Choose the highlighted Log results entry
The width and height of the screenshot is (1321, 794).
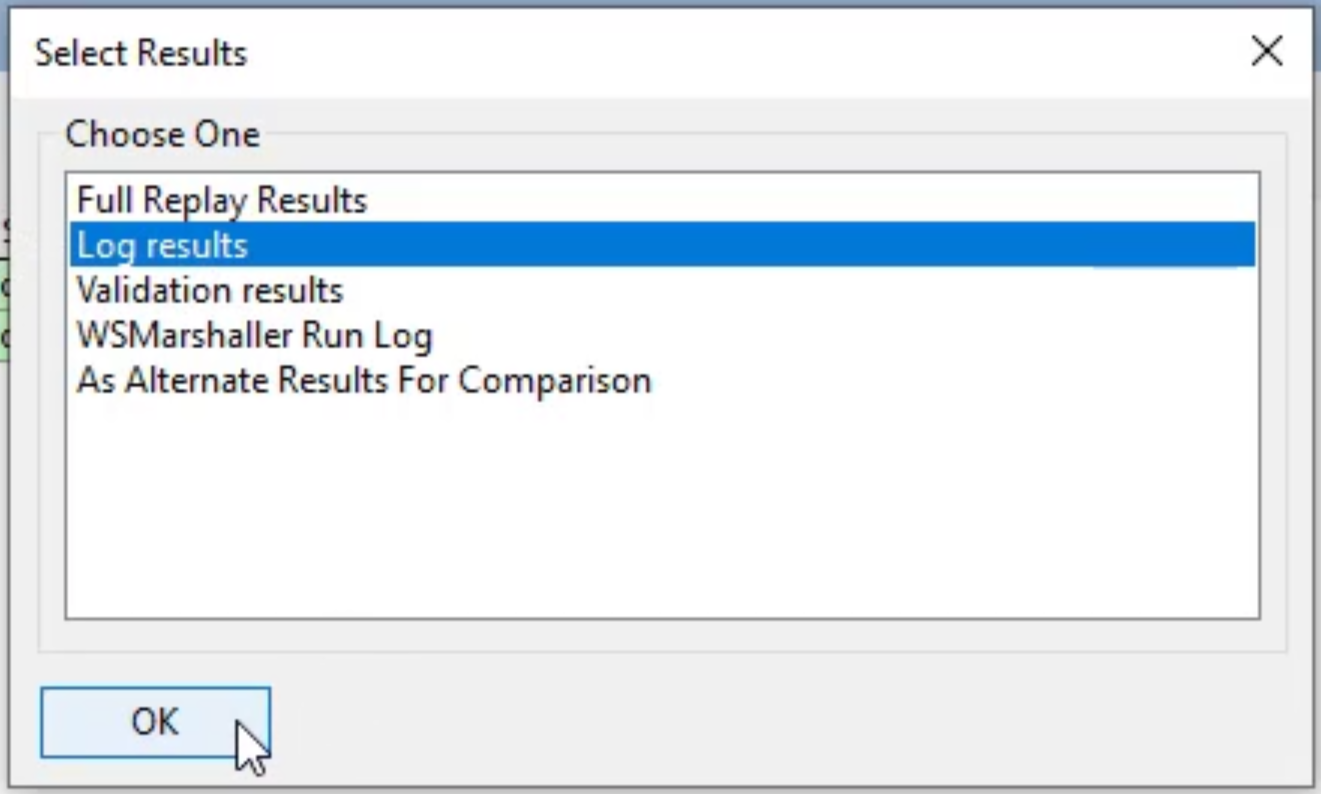tap(662, 245)
